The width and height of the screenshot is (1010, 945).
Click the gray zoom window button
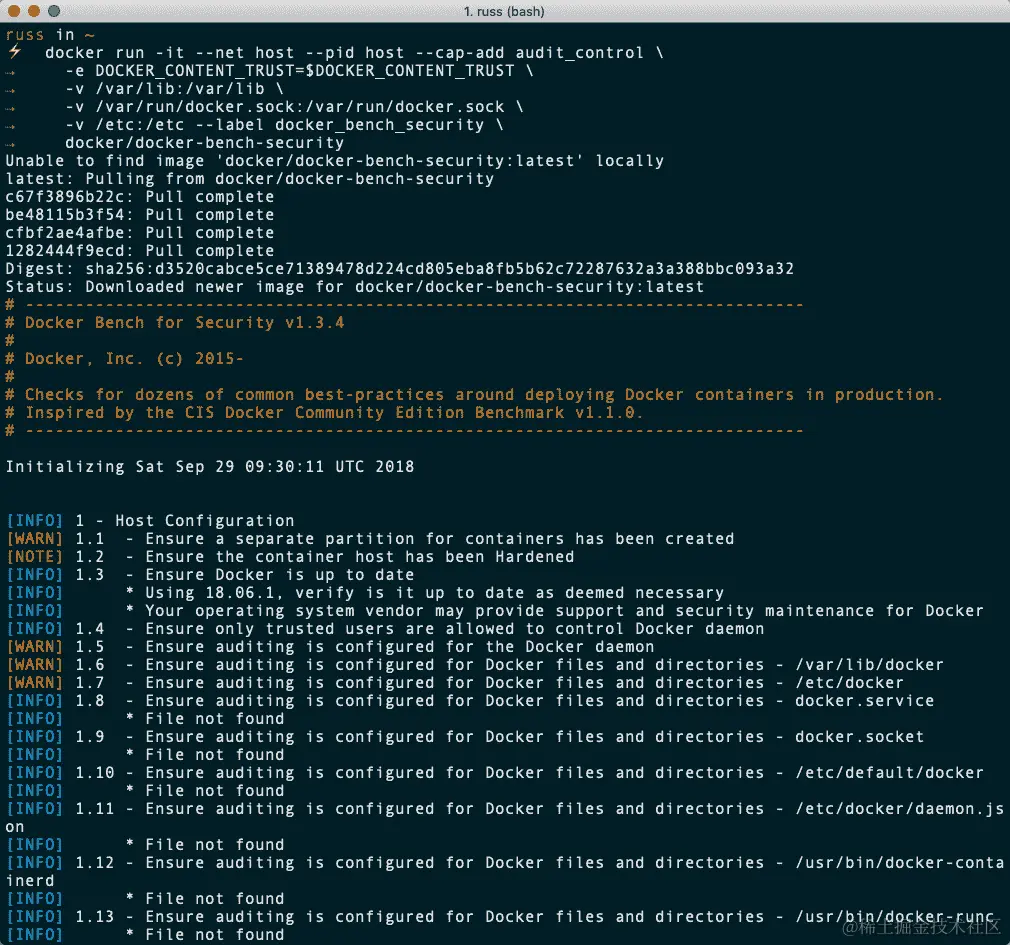coord(54,11)
